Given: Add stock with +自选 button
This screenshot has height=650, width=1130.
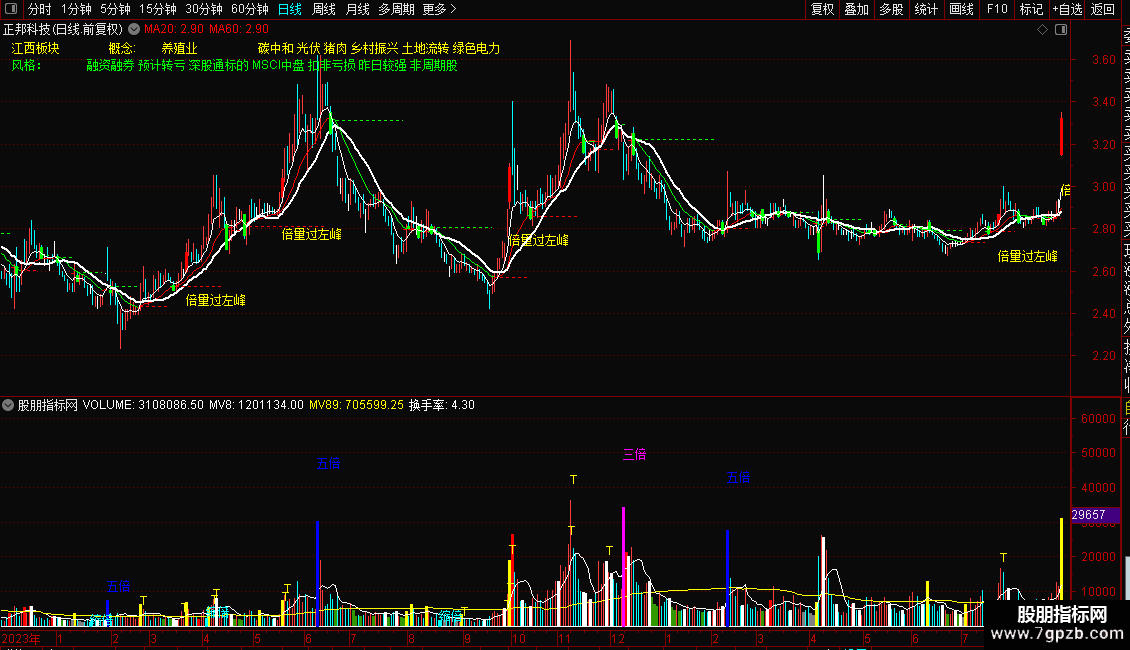Looking at the screenshot, I should (x=1066, y=9).
